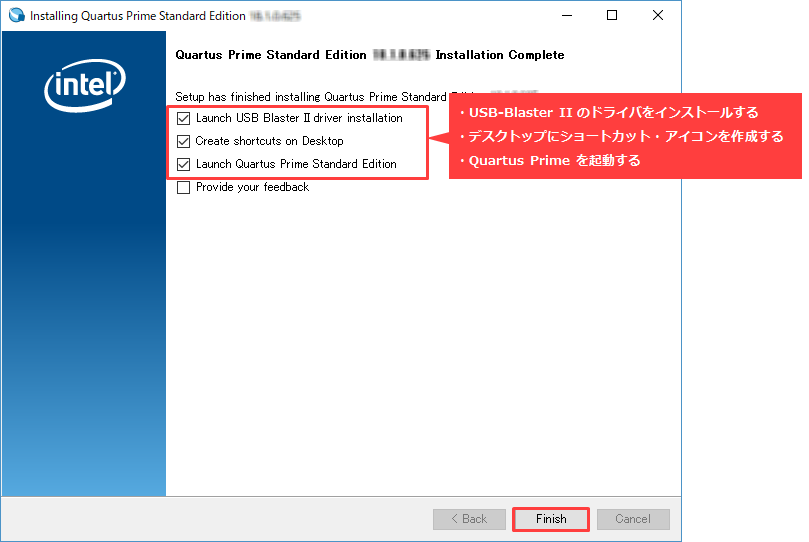Click the Intel logo in sidebar
809x542 pixels.
click(x=85, y=85)
